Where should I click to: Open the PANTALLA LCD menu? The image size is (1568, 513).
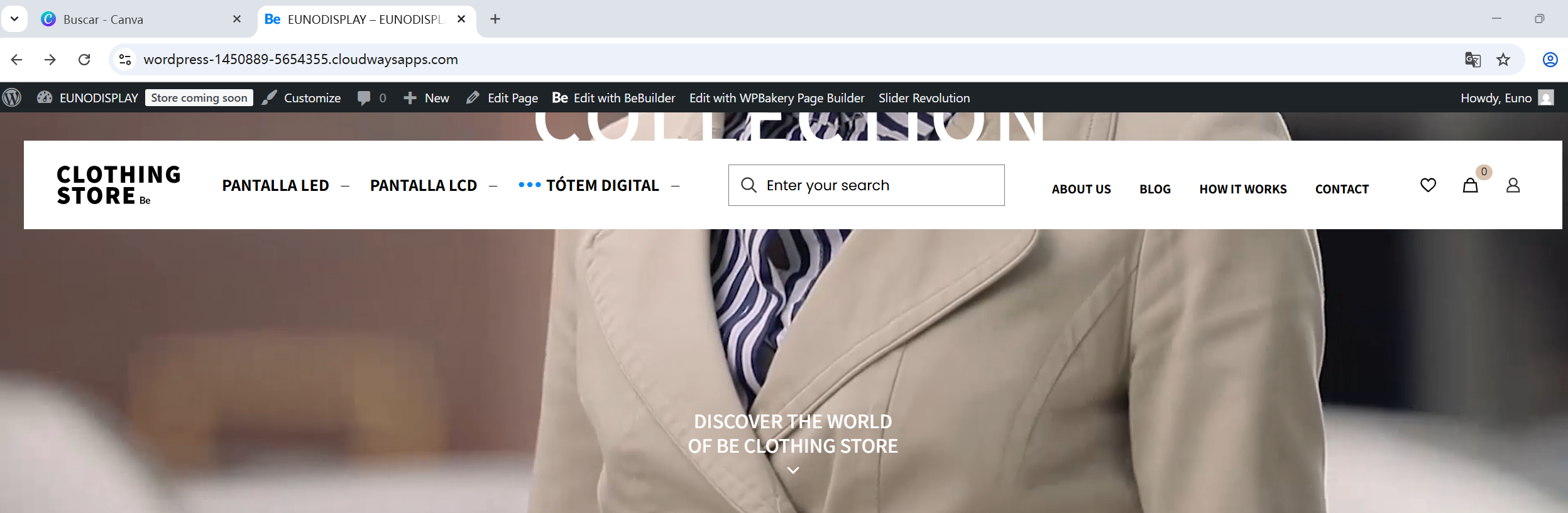[x=424, y=185]
